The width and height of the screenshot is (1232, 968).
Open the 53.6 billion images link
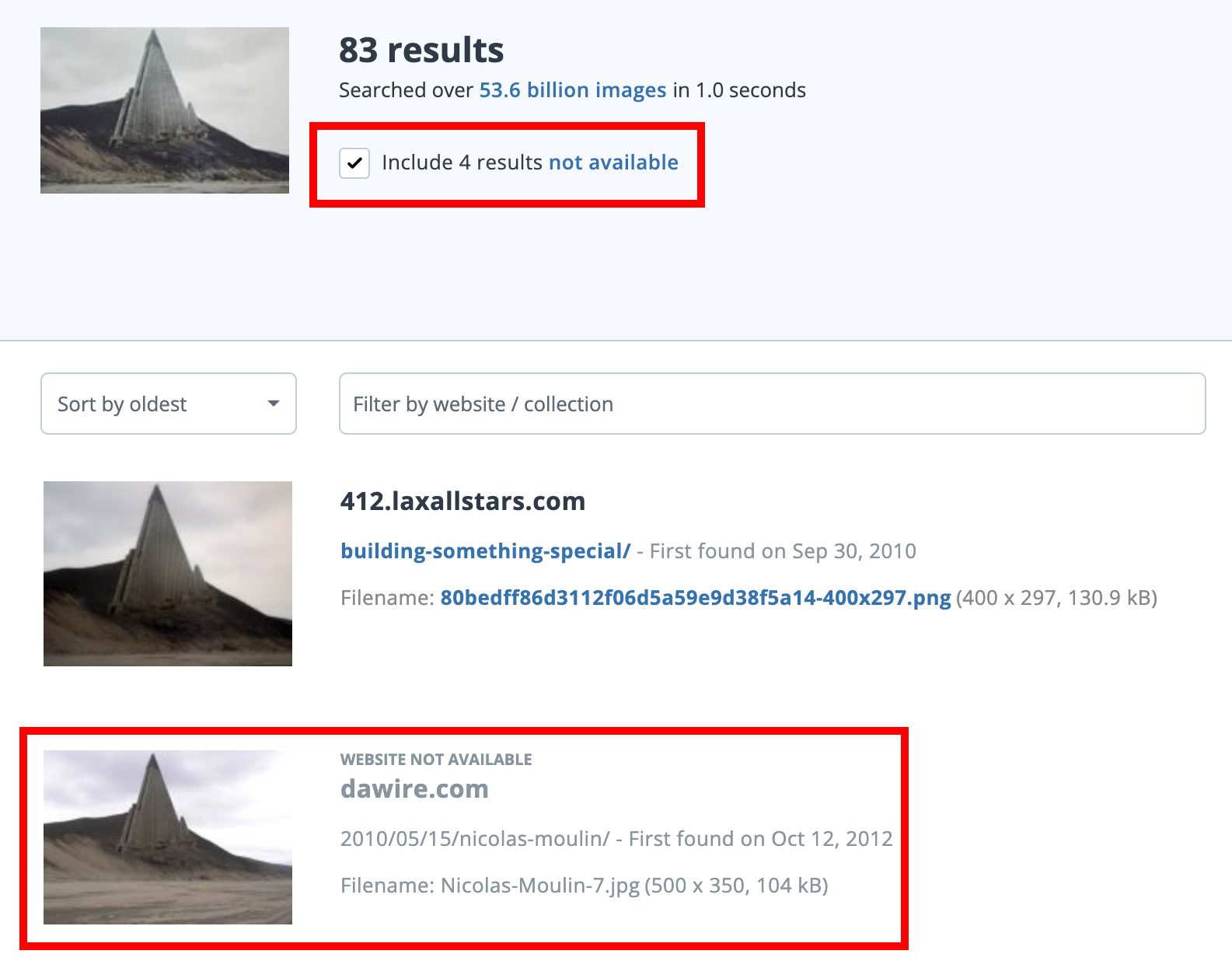click(x=573, y=90)
